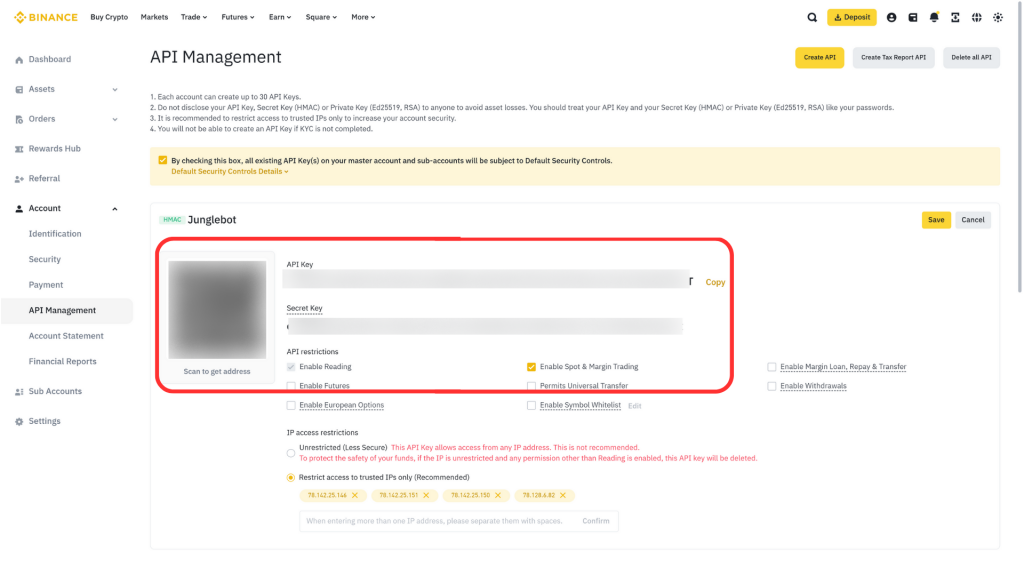Go to Markets
The width and height of the screenshot is (1024, 576).
point(154,18)
